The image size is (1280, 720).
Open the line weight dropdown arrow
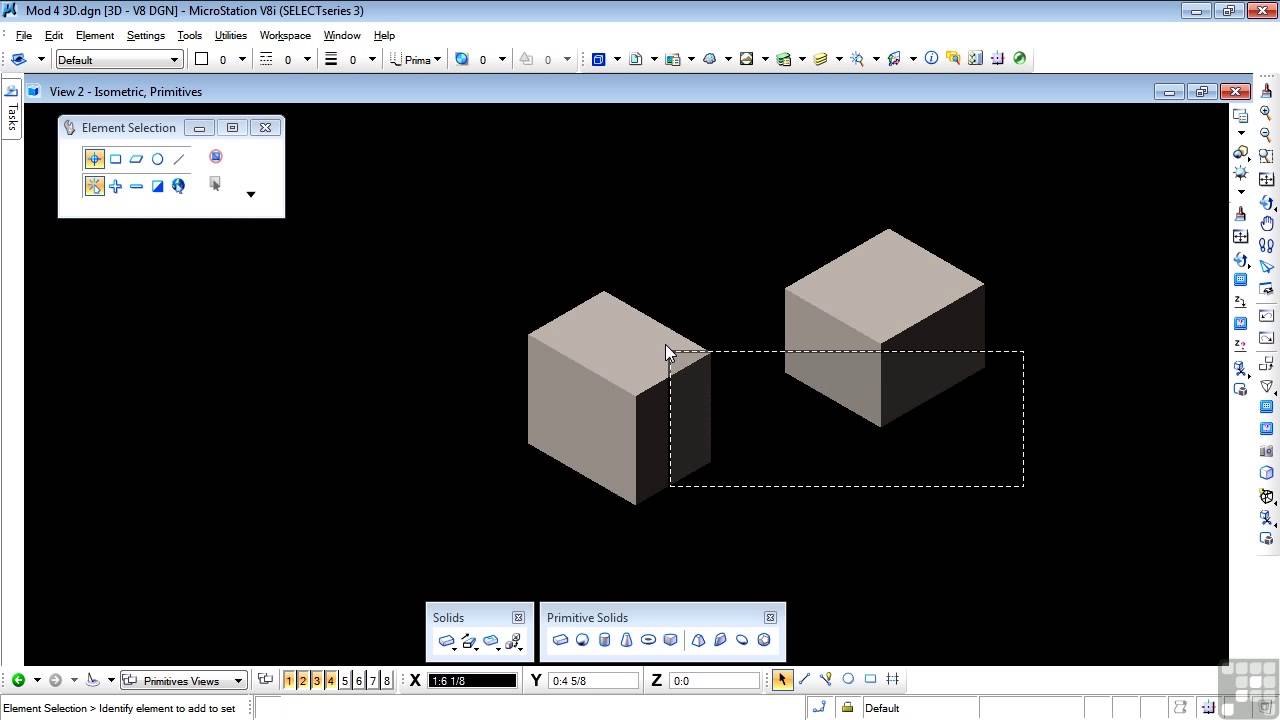(x=372, y=60)
